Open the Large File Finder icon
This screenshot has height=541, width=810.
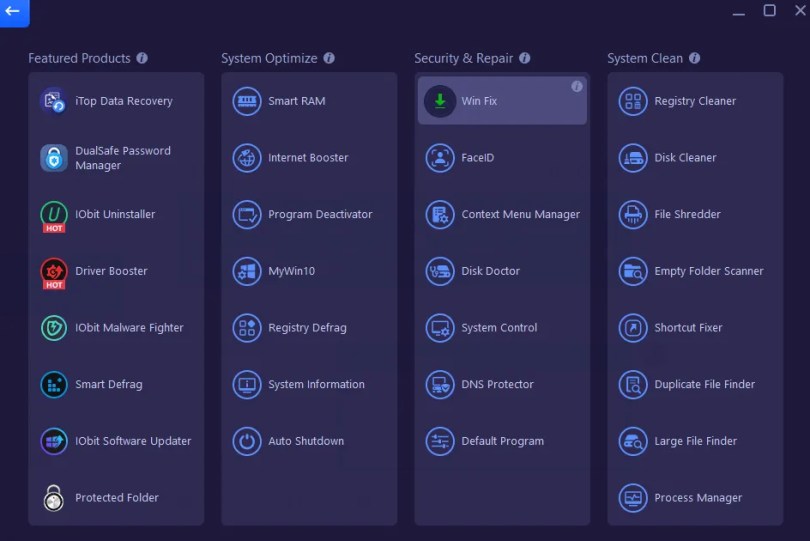[x=633, y=441]
